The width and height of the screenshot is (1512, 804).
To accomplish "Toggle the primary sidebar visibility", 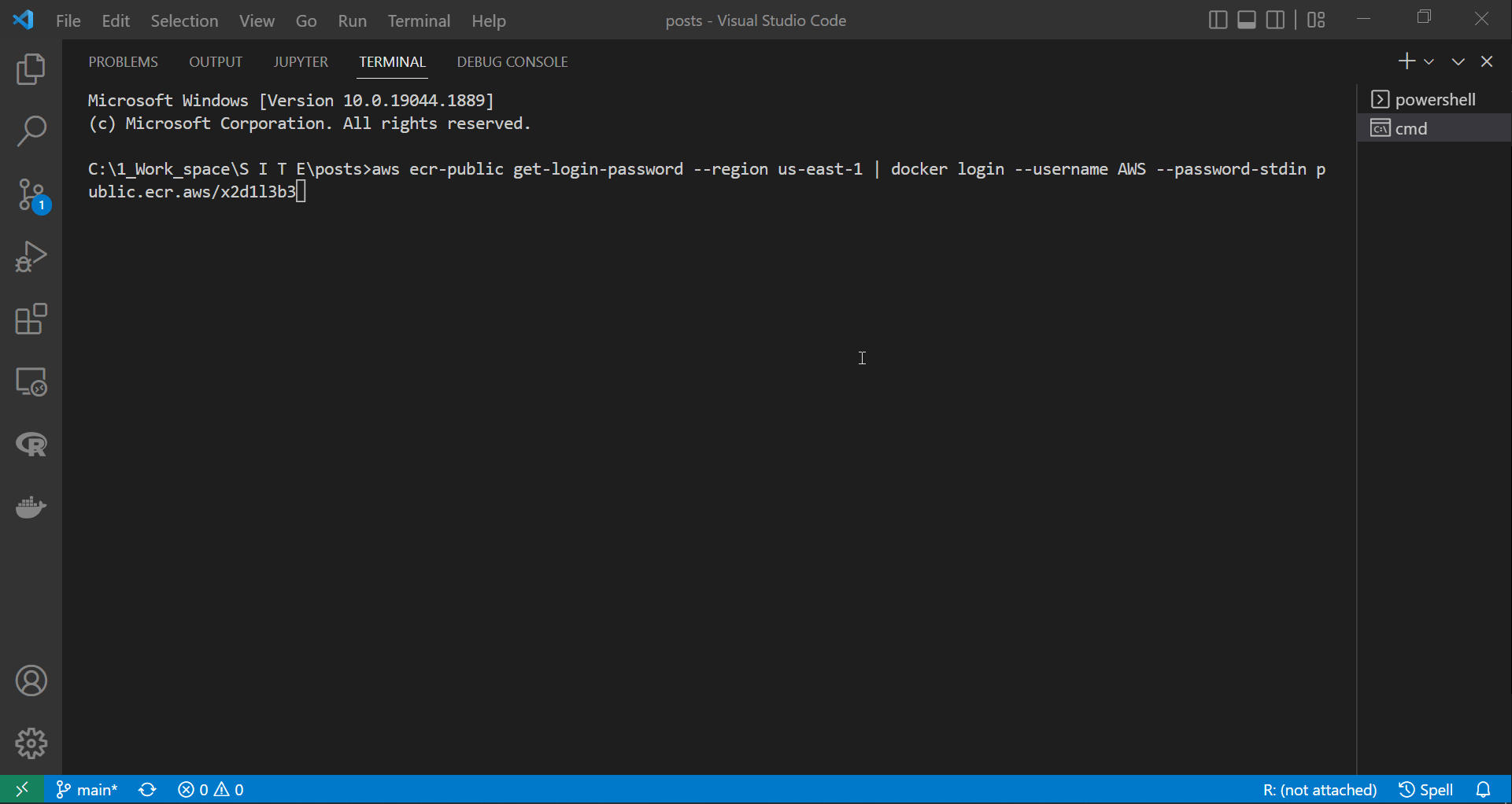I will click(x=1217, y=20).
